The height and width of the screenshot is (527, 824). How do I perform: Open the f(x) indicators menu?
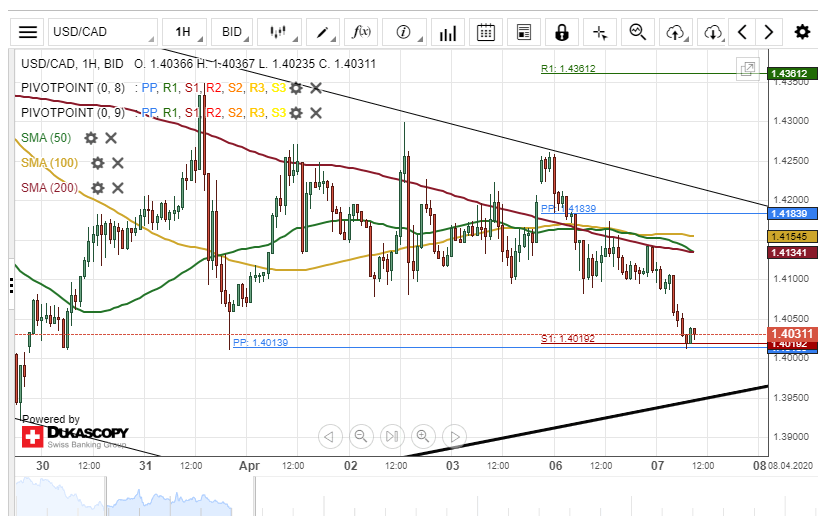tap(361, 32)
